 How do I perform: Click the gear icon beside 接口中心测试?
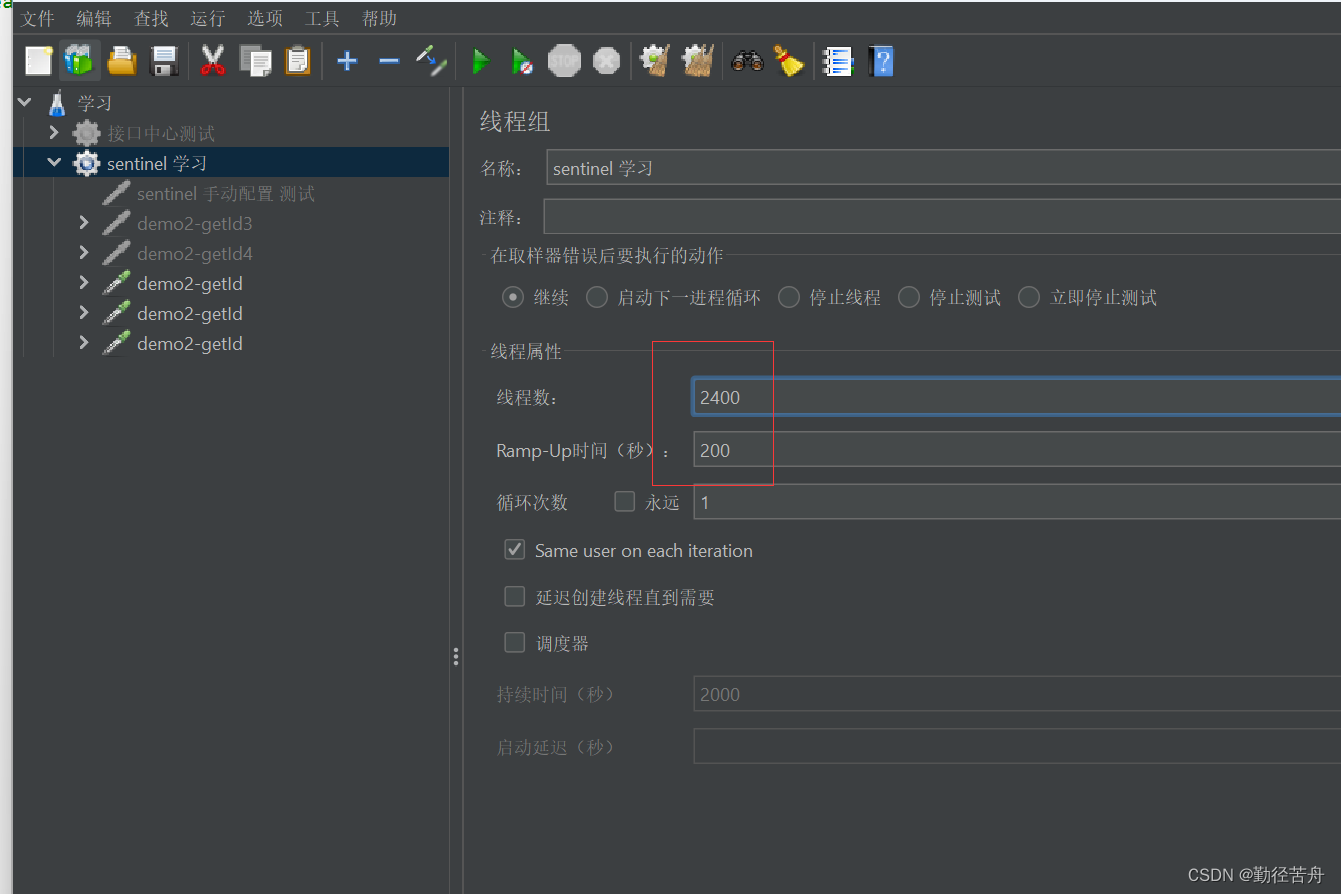(x=87, y=133)
